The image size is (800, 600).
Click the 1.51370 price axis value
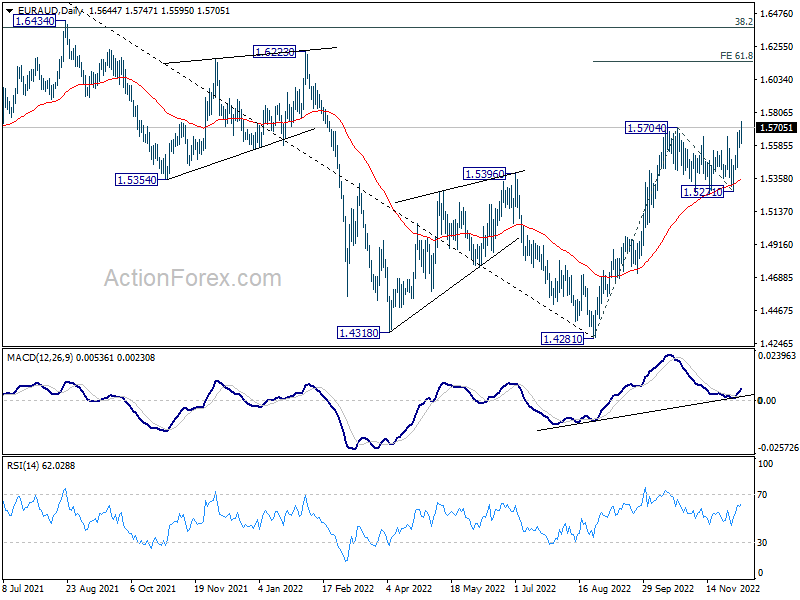tap(777, 212)
